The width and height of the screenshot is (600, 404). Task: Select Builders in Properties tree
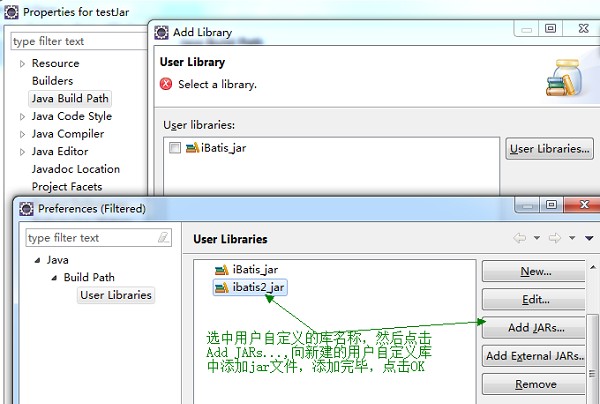click(x=52, y=81)
